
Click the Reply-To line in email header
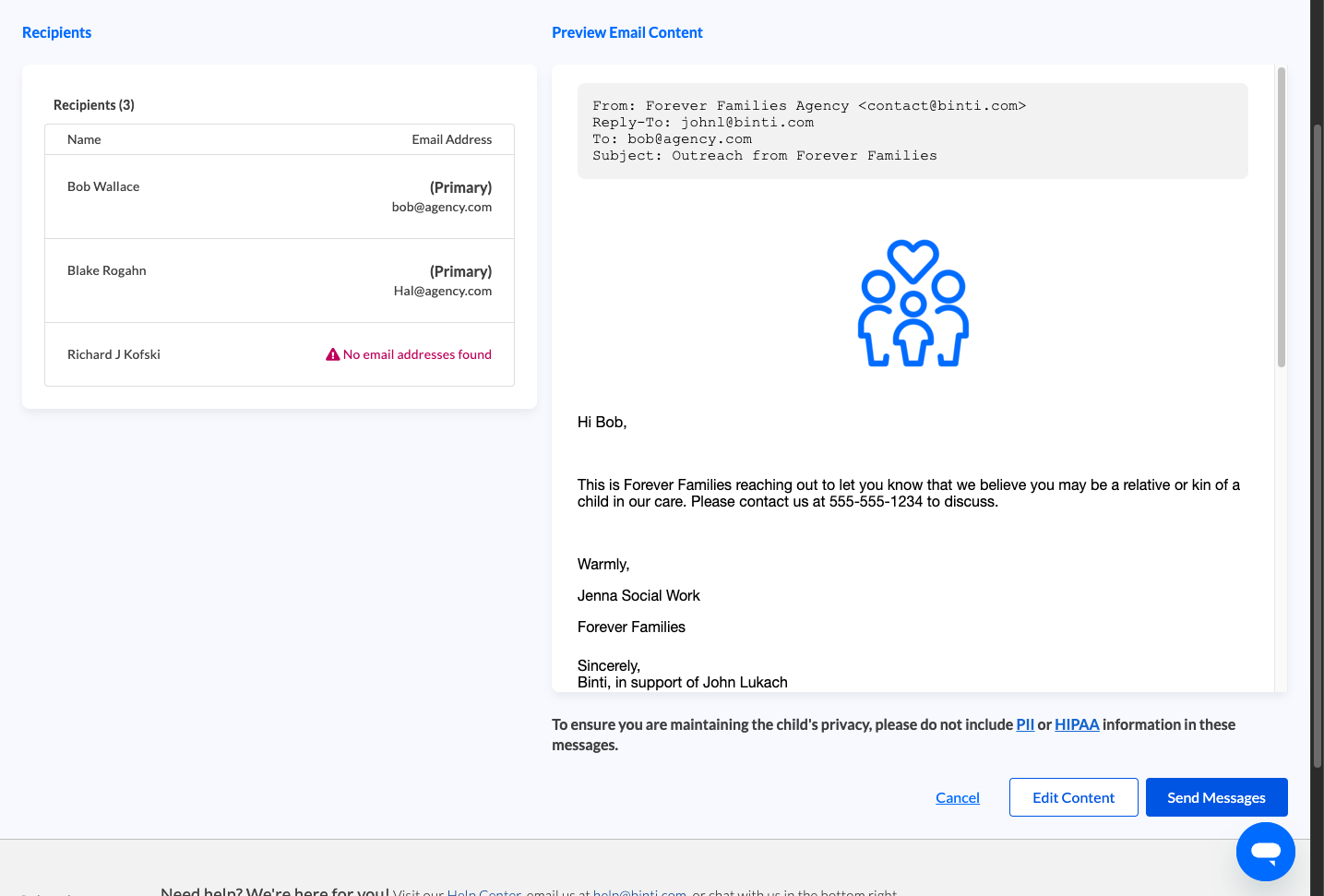703,123
